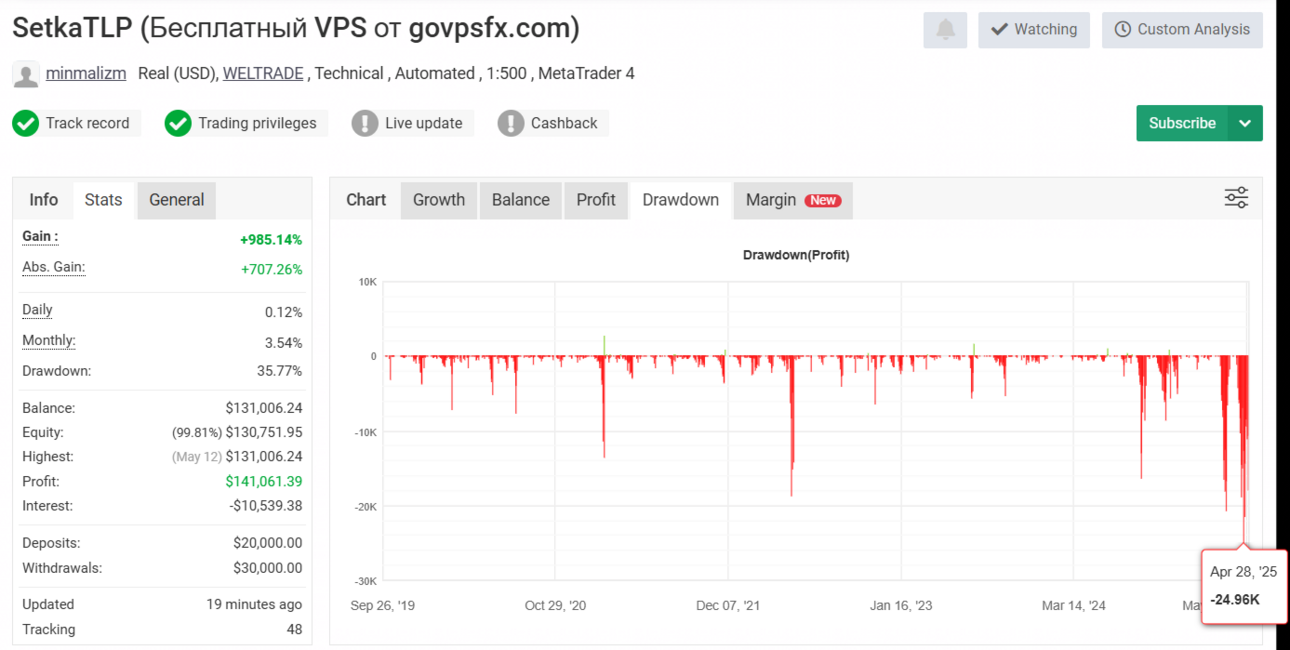Click the Trading privileges green checkmark

pyautogui.click(x=178, y=123)
